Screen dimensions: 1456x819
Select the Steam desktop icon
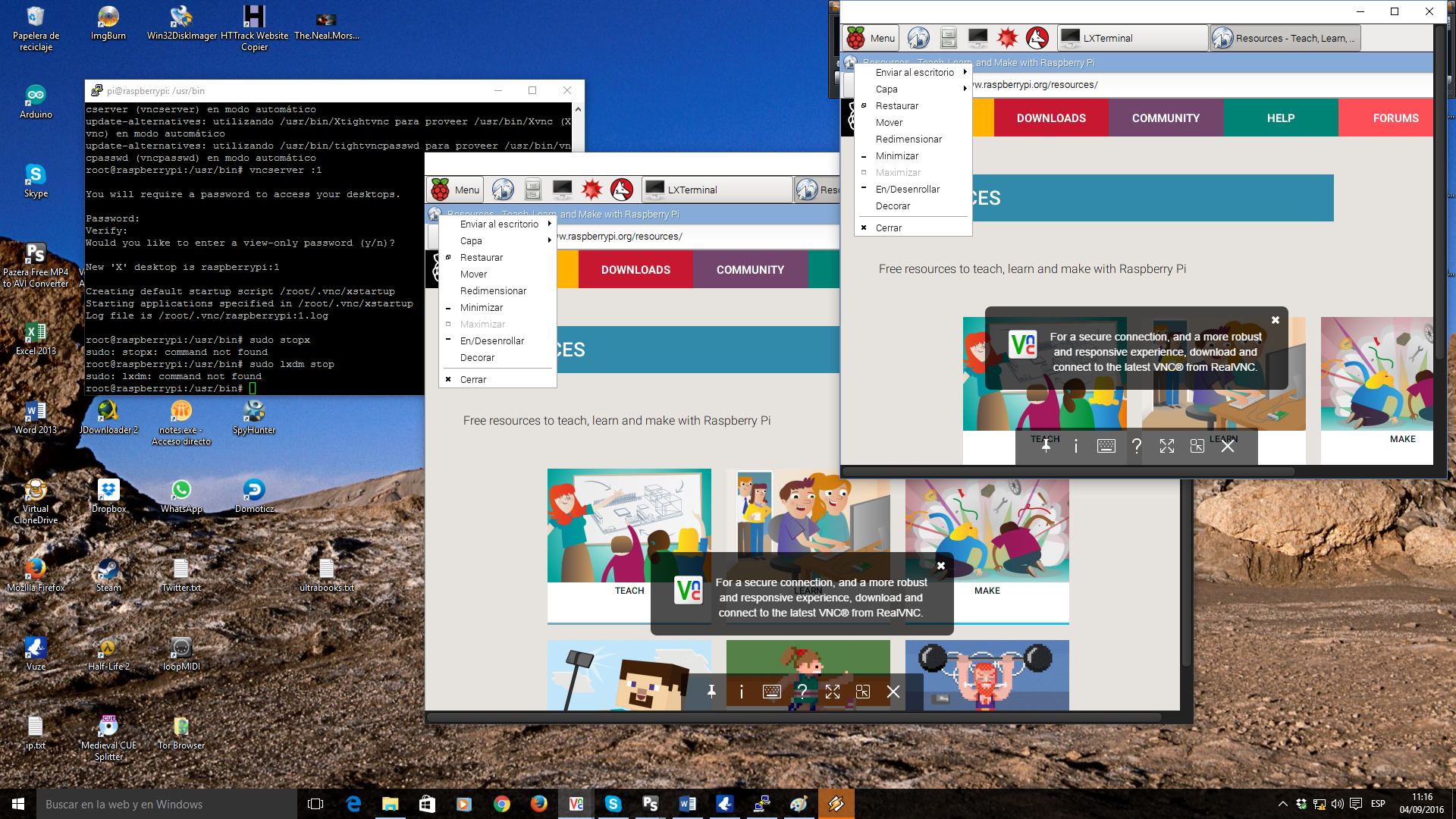[x=108, y=575]
